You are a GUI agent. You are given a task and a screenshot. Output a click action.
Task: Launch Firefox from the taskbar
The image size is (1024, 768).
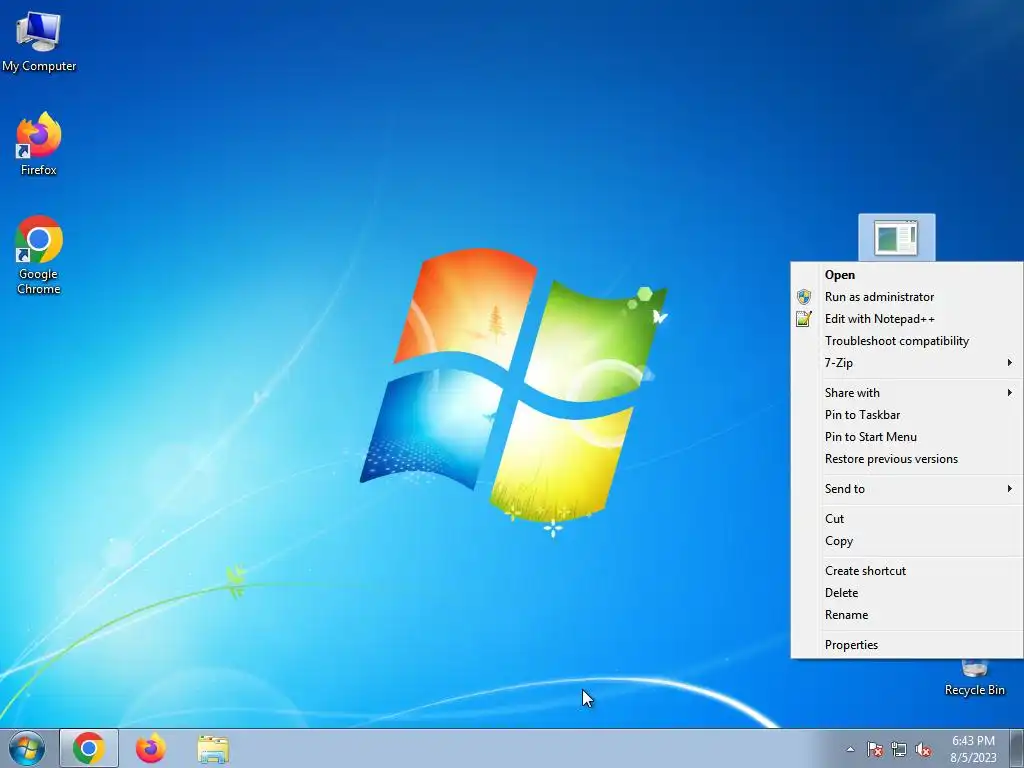(x=150, y=748)
